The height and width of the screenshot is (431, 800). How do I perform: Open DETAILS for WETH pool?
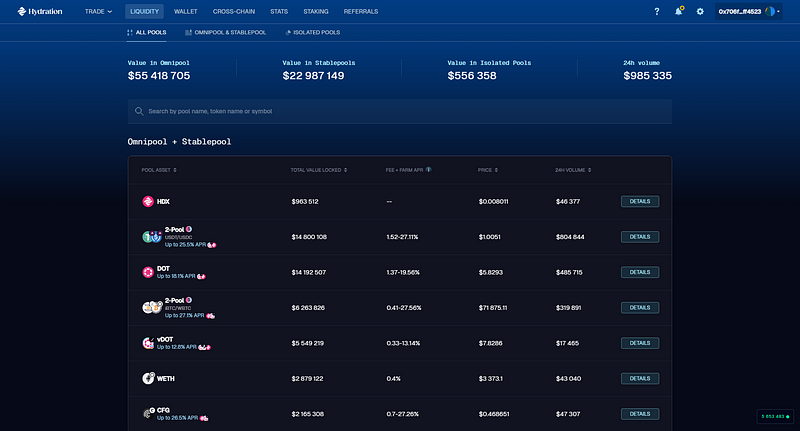pos(640,378)
